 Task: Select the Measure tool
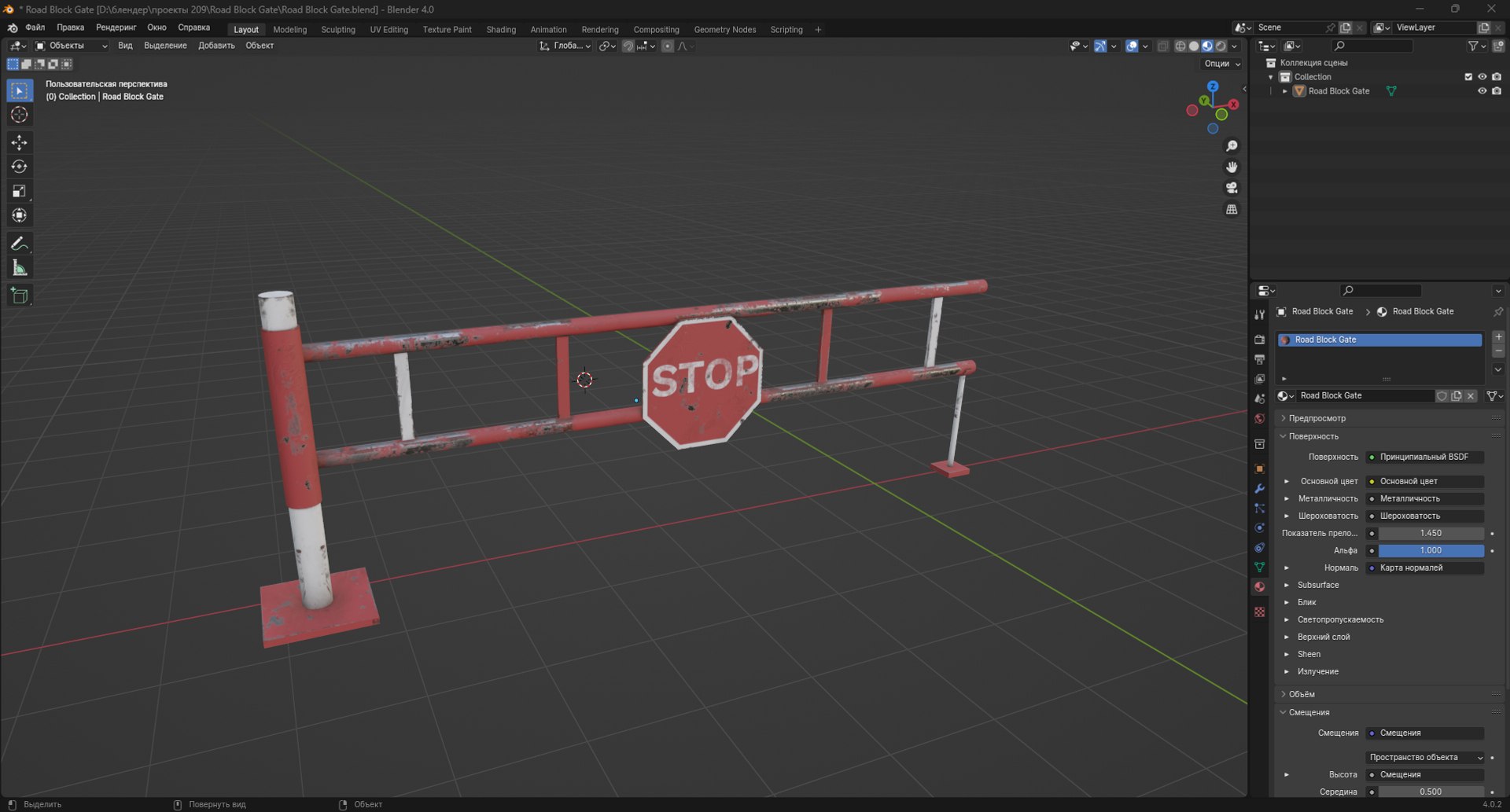coord(20,268)
